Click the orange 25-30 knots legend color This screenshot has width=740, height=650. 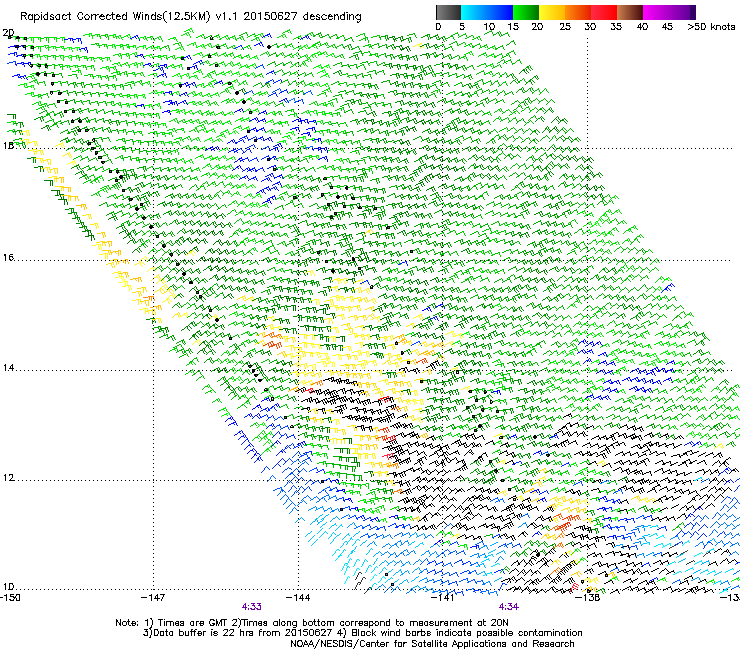pyautogui.click(x=578, y=12)
